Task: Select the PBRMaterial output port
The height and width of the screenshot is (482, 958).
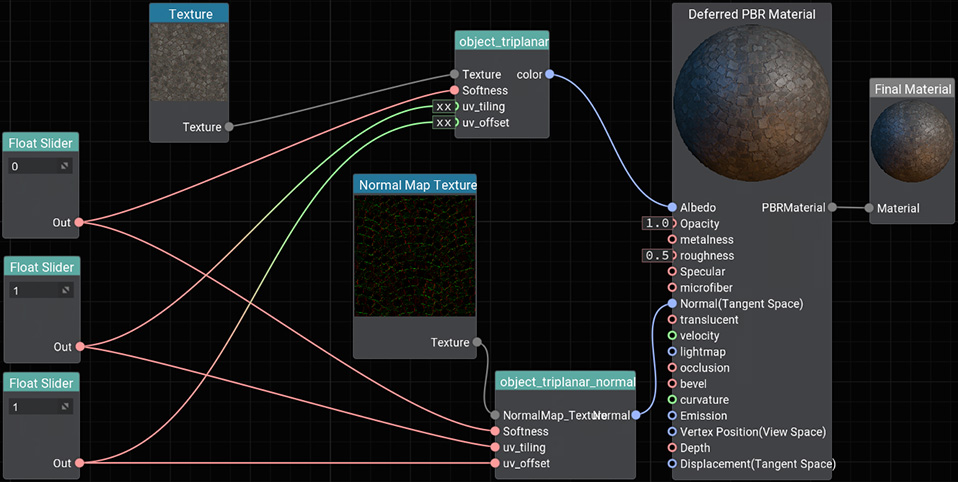Action: click(833, 208)
